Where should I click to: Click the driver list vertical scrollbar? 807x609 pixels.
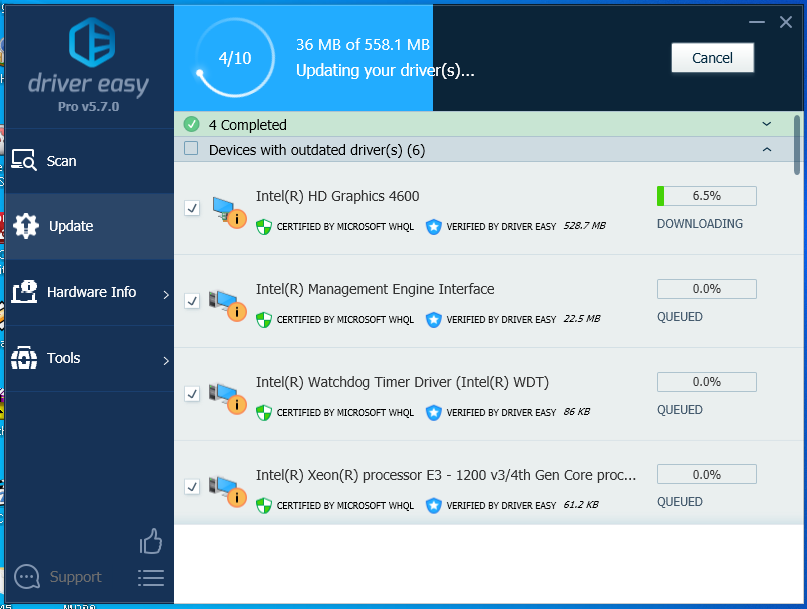coord(797,145)
